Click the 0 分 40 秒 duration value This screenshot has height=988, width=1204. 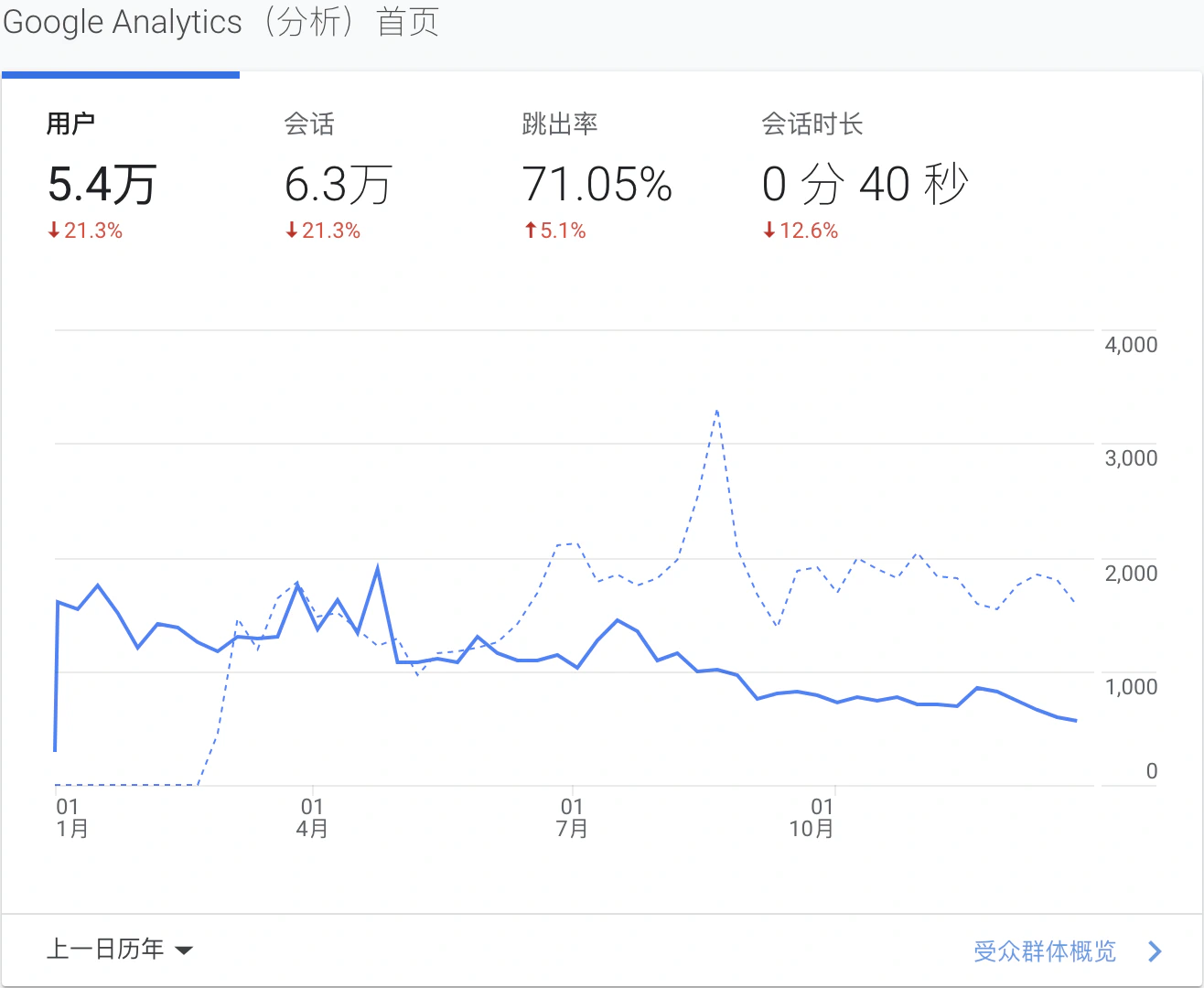tap(865, 185)
